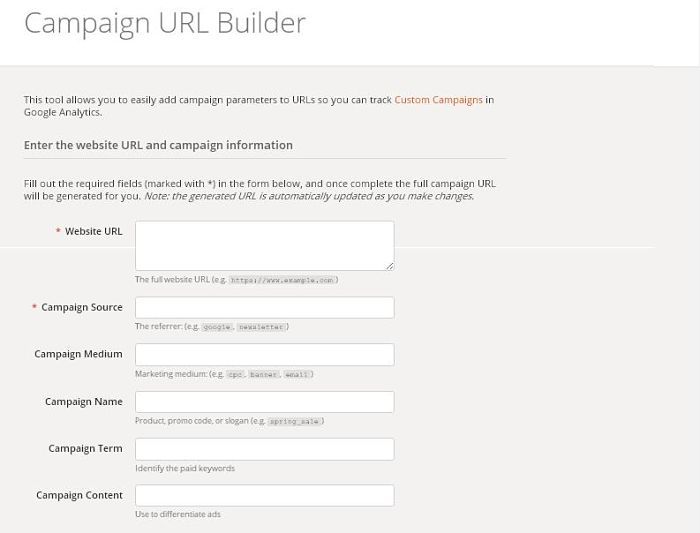Screen dimensions: 700x533
Task: Click the Campaign Content input box
Action: [x=265, y=496]
